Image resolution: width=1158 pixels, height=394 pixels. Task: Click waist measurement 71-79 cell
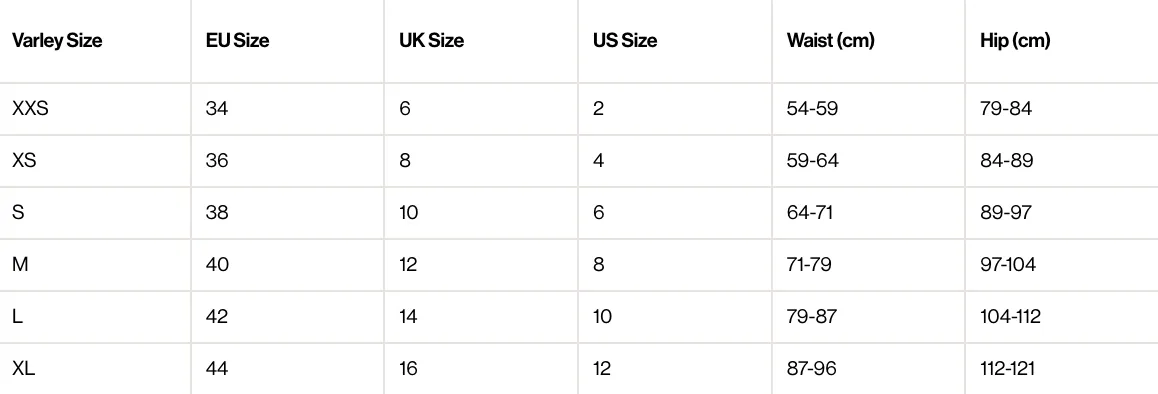809,264
